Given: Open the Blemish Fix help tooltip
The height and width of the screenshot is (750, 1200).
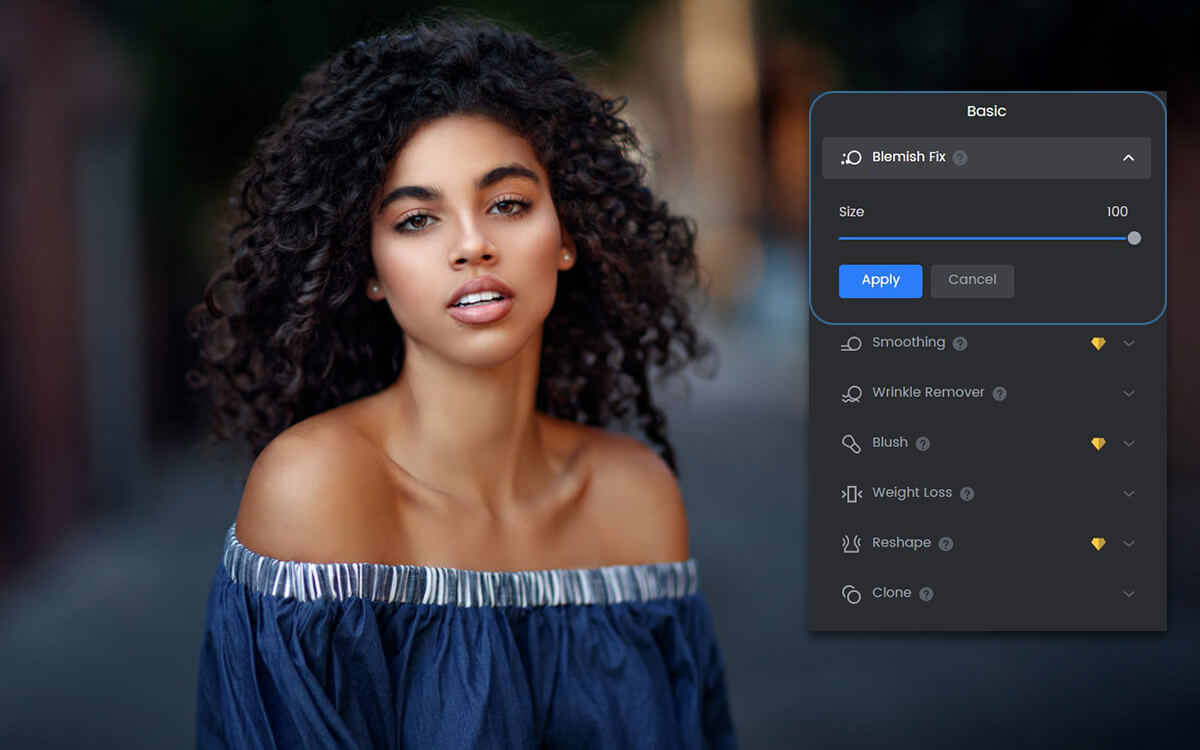Looking at the screenshot, I should [959, 157].
